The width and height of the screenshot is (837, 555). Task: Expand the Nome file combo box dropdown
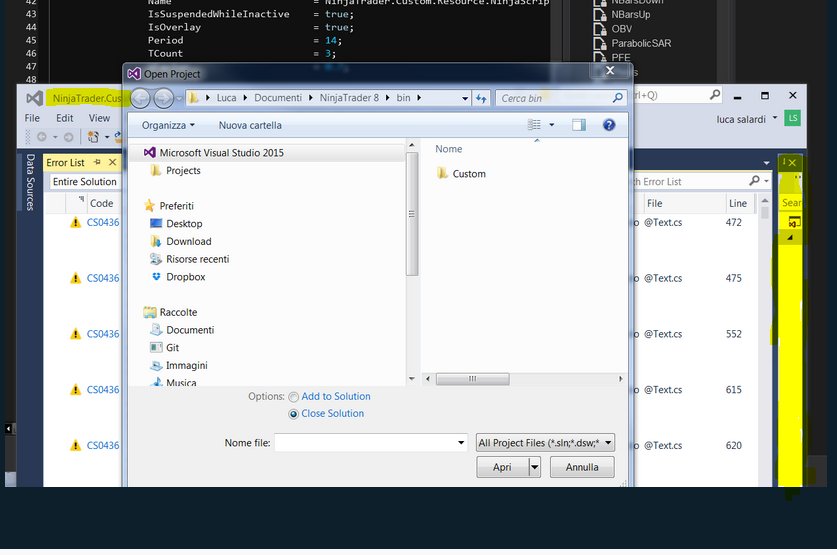click(x=461, y=443)
